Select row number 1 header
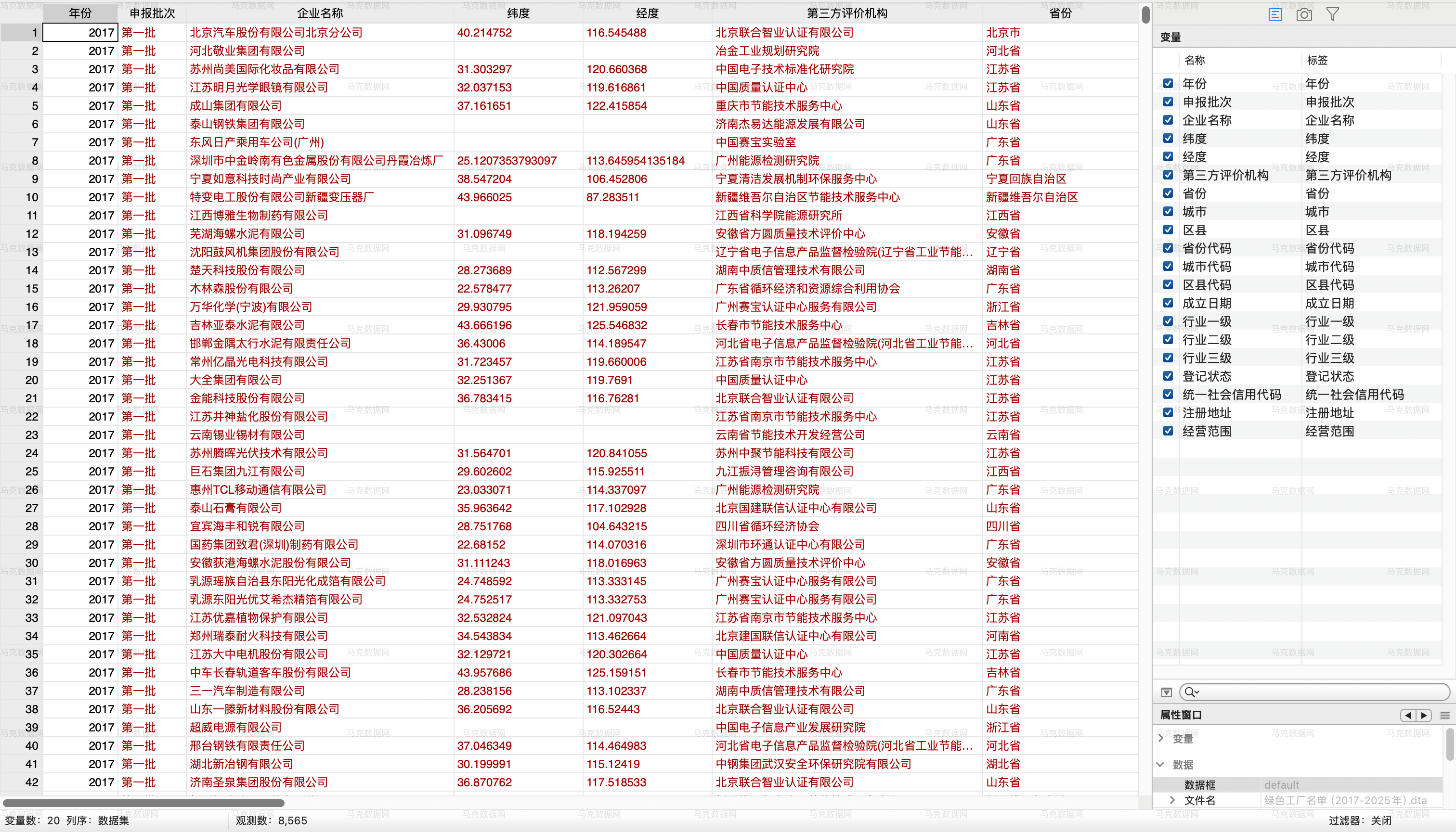 [x=21, y=33]
